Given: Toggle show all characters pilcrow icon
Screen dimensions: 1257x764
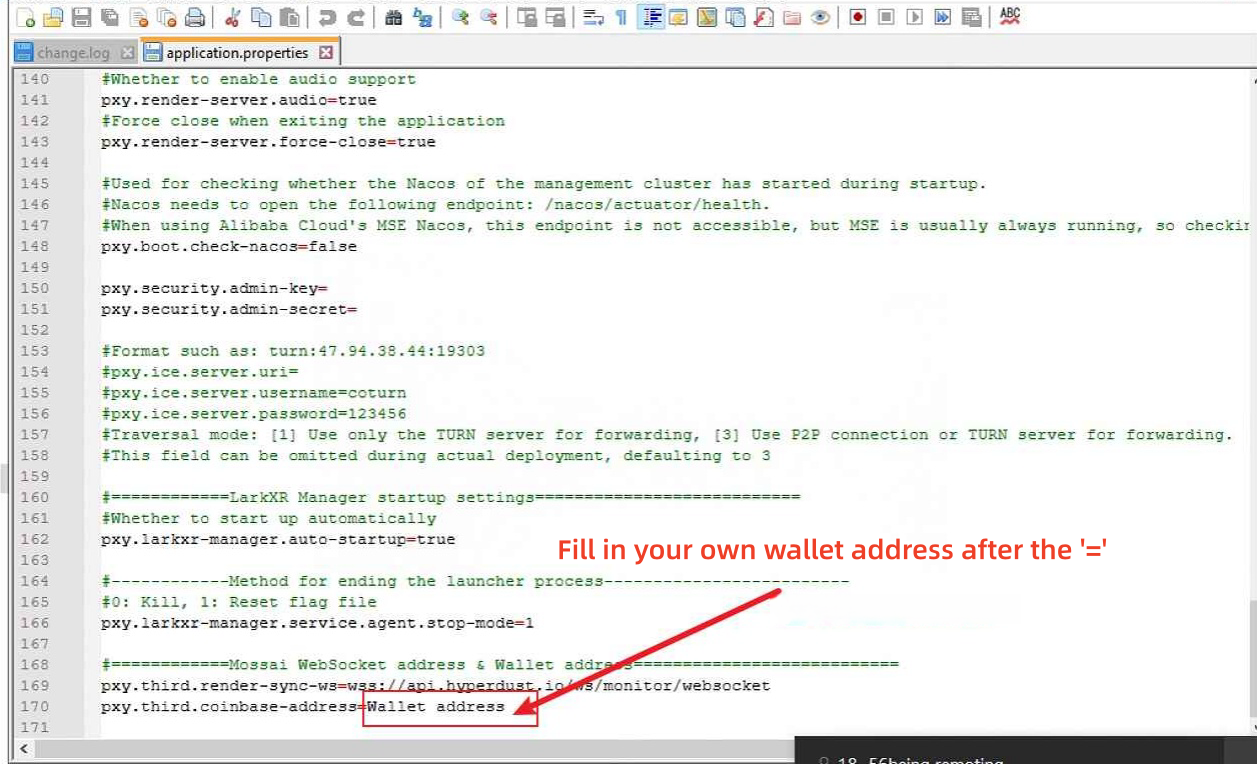Looking at the screenshot, I should click(621, 17).
